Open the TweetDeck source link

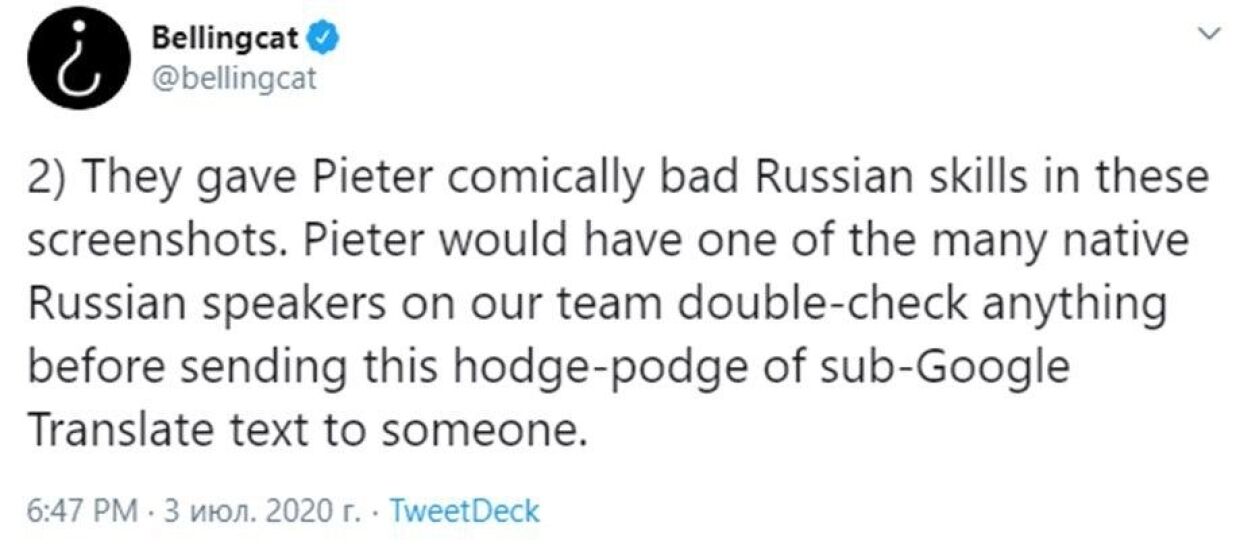point(463,513)
